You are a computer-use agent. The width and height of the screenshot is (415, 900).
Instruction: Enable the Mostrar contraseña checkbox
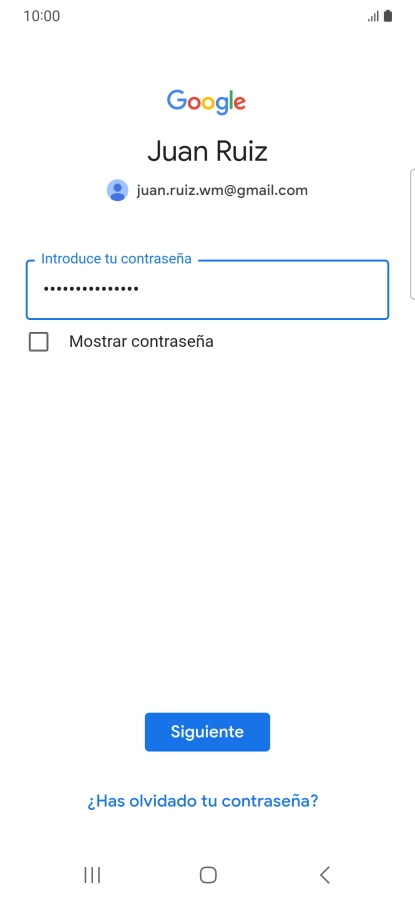38,342
